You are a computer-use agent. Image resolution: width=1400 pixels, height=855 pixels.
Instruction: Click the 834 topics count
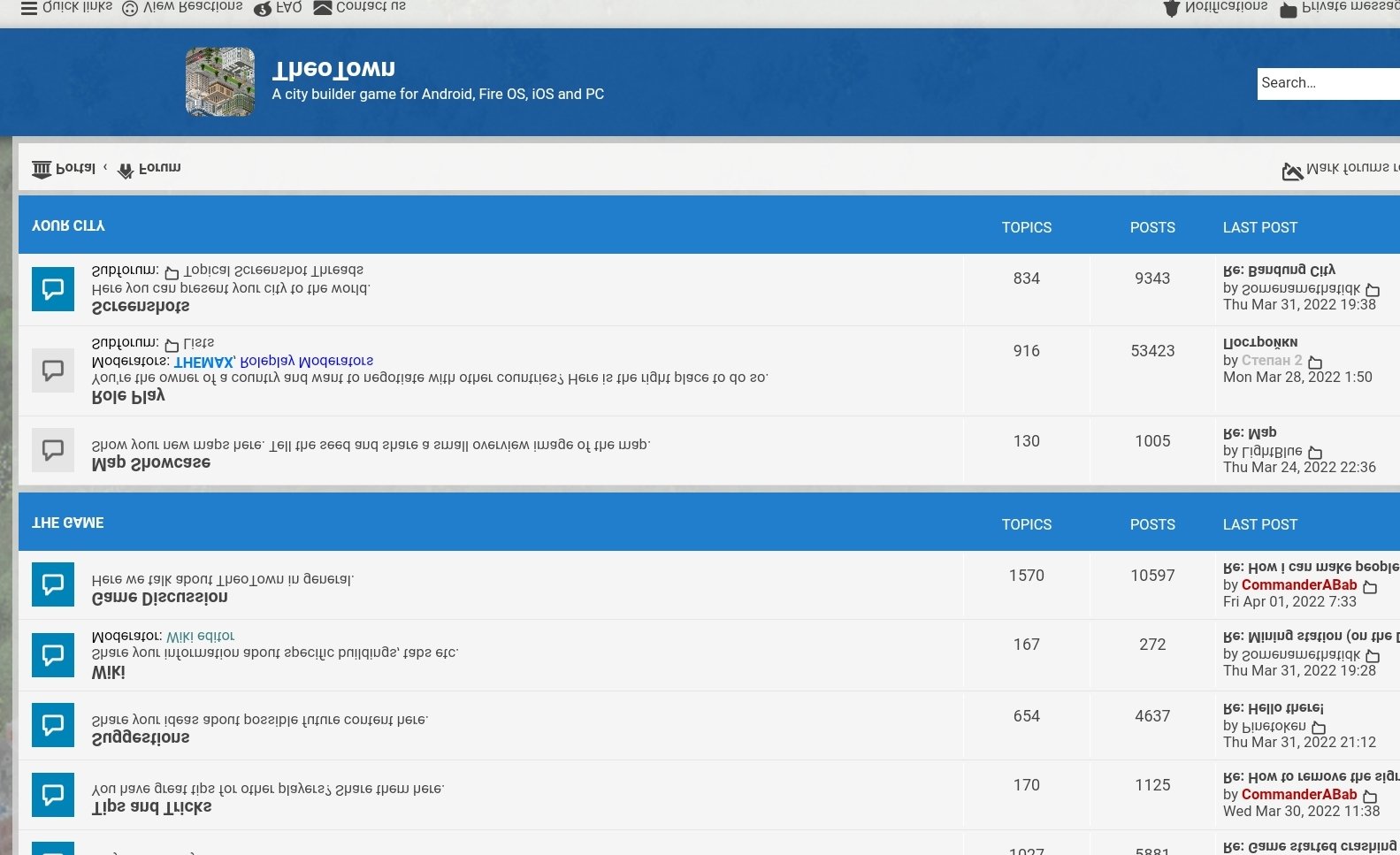[1027, 279]
